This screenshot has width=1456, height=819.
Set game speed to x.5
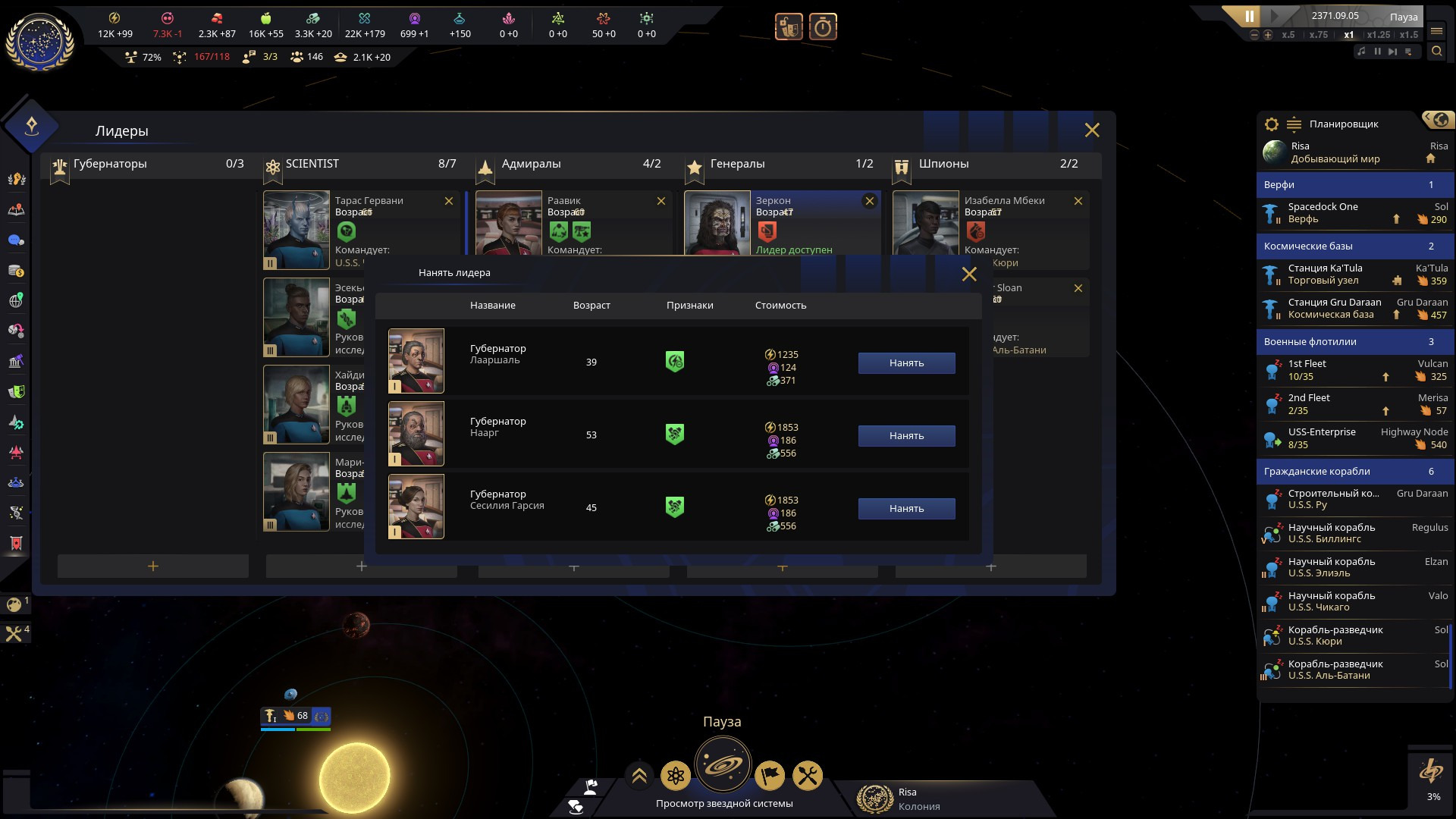1288,35
